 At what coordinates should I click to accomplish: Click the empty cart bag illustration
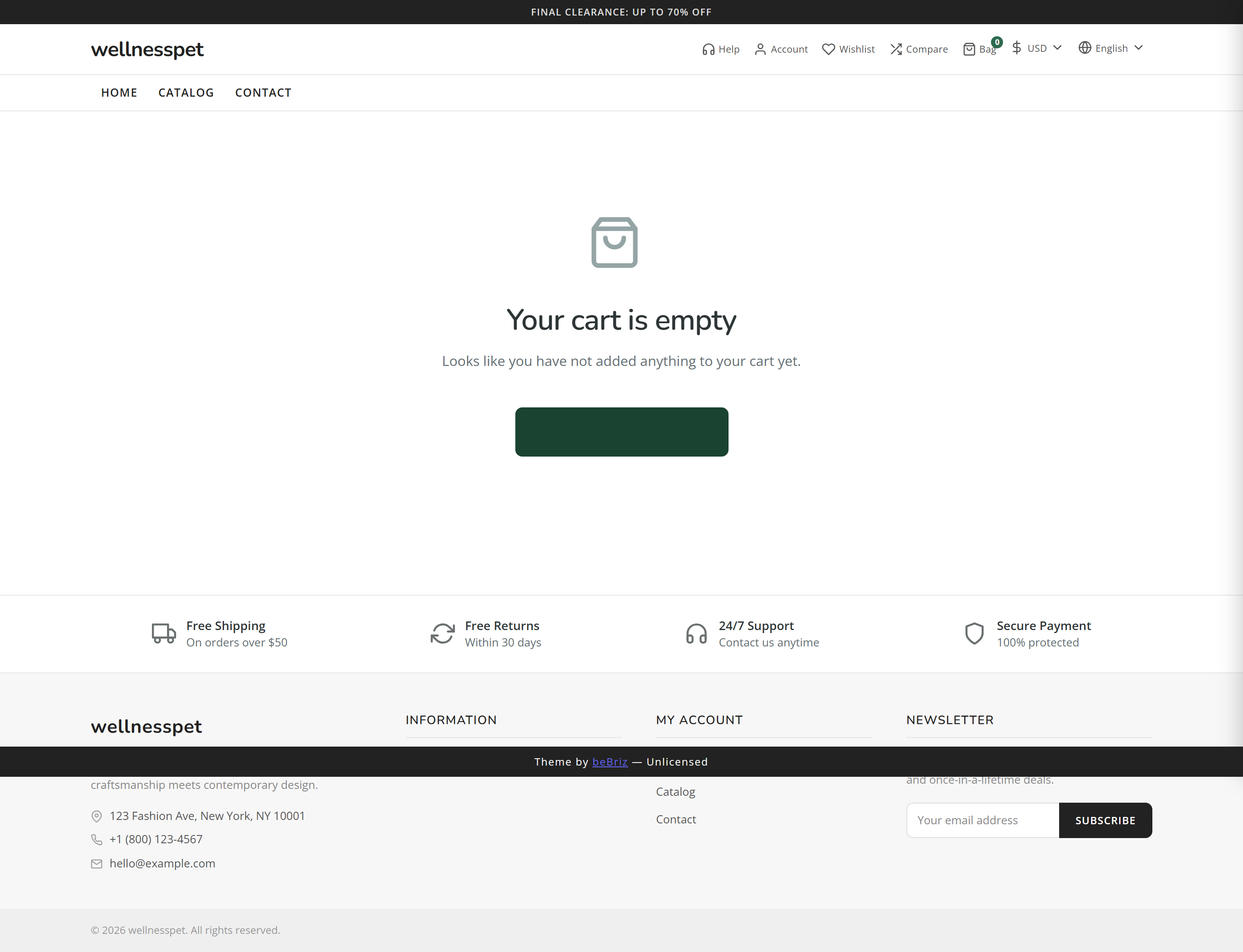coord(615,243)
